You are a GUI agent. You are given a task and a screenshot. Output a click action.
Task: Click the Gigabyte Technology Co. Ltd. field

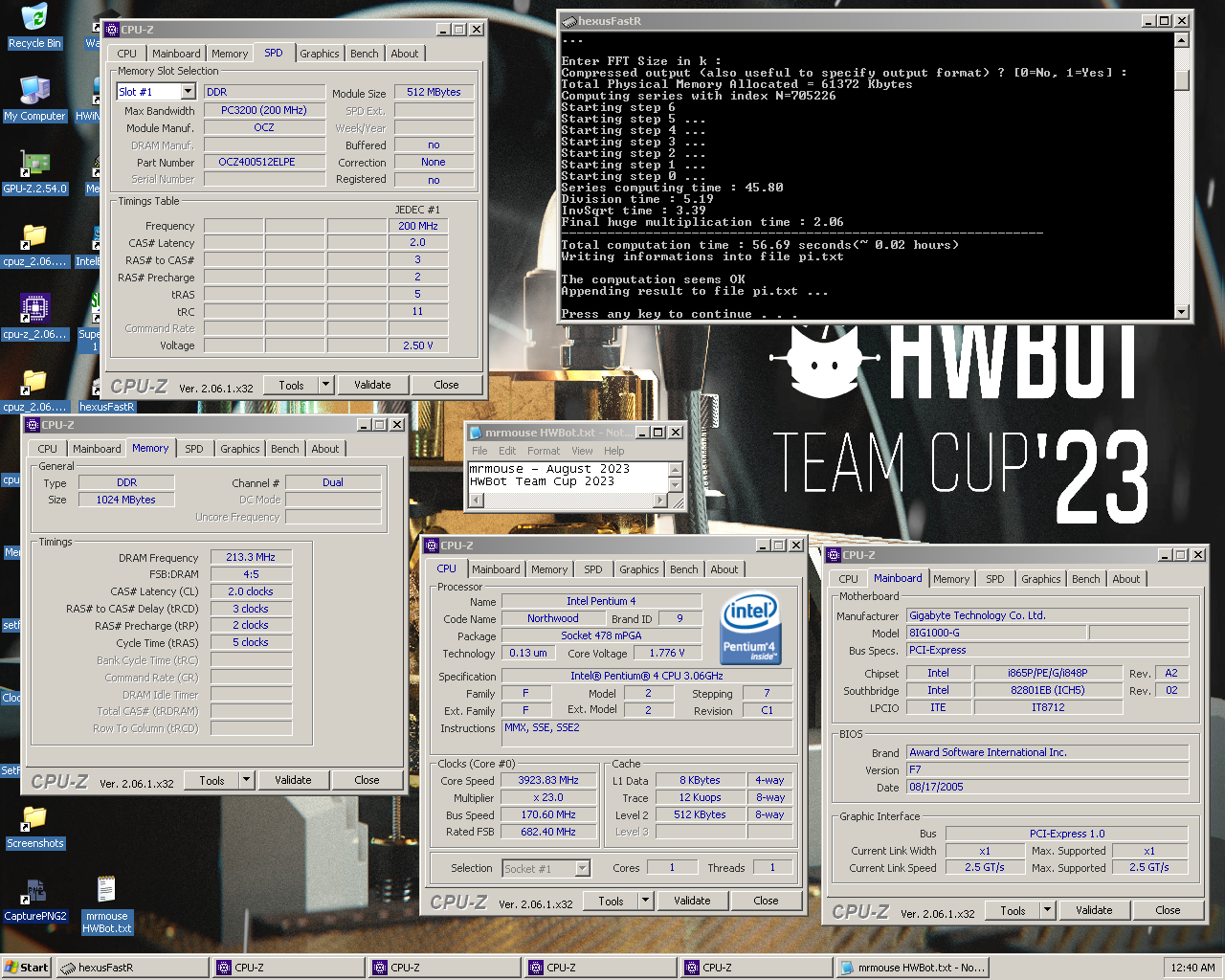coord(1048,615)
